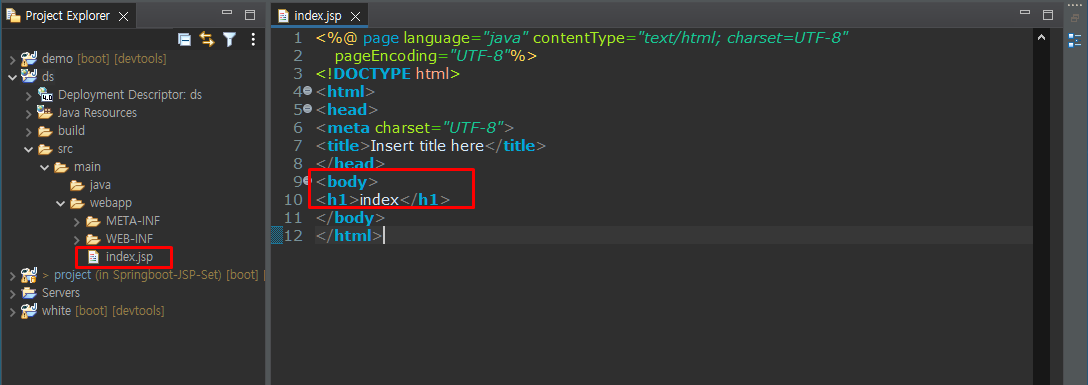This screenshot has width=1088, height=385.
Task: Click the webapp folder icon
Action: click(77, 203)
